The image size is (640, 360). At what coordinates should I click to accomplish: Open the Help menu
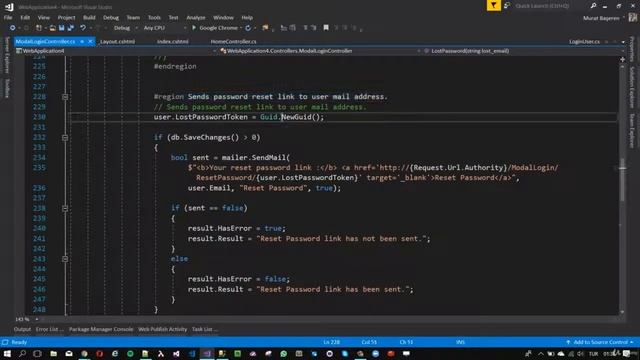click(x=247, y=18)
